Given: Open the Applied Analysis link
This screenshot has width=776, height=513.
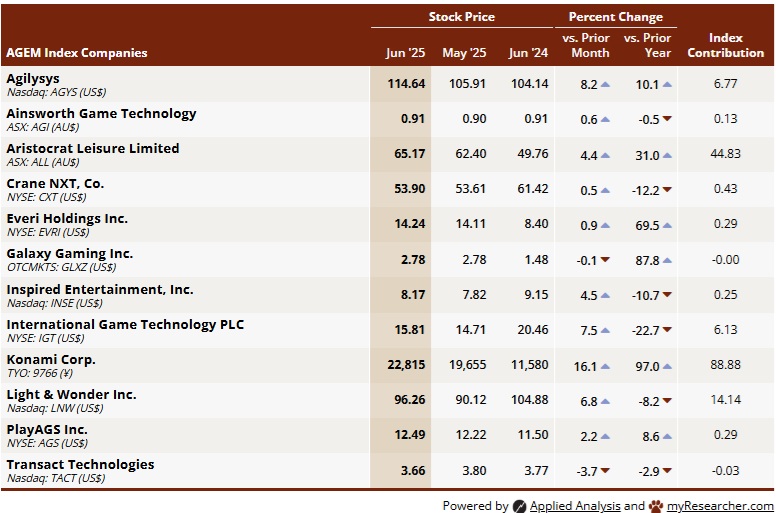Looking at the screenshot, I should (575, 506).
